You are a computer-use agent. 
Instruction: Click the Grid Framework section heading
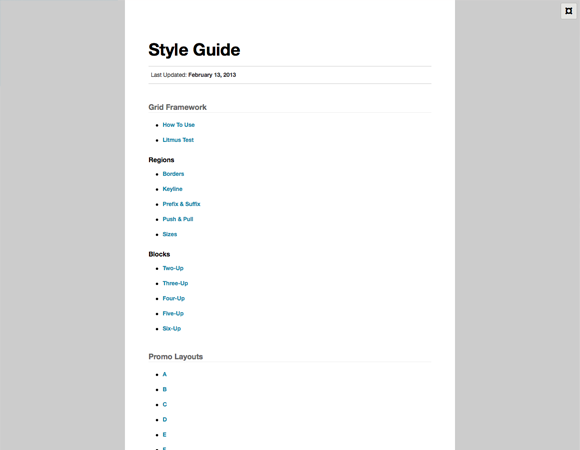tap(178, 107)
